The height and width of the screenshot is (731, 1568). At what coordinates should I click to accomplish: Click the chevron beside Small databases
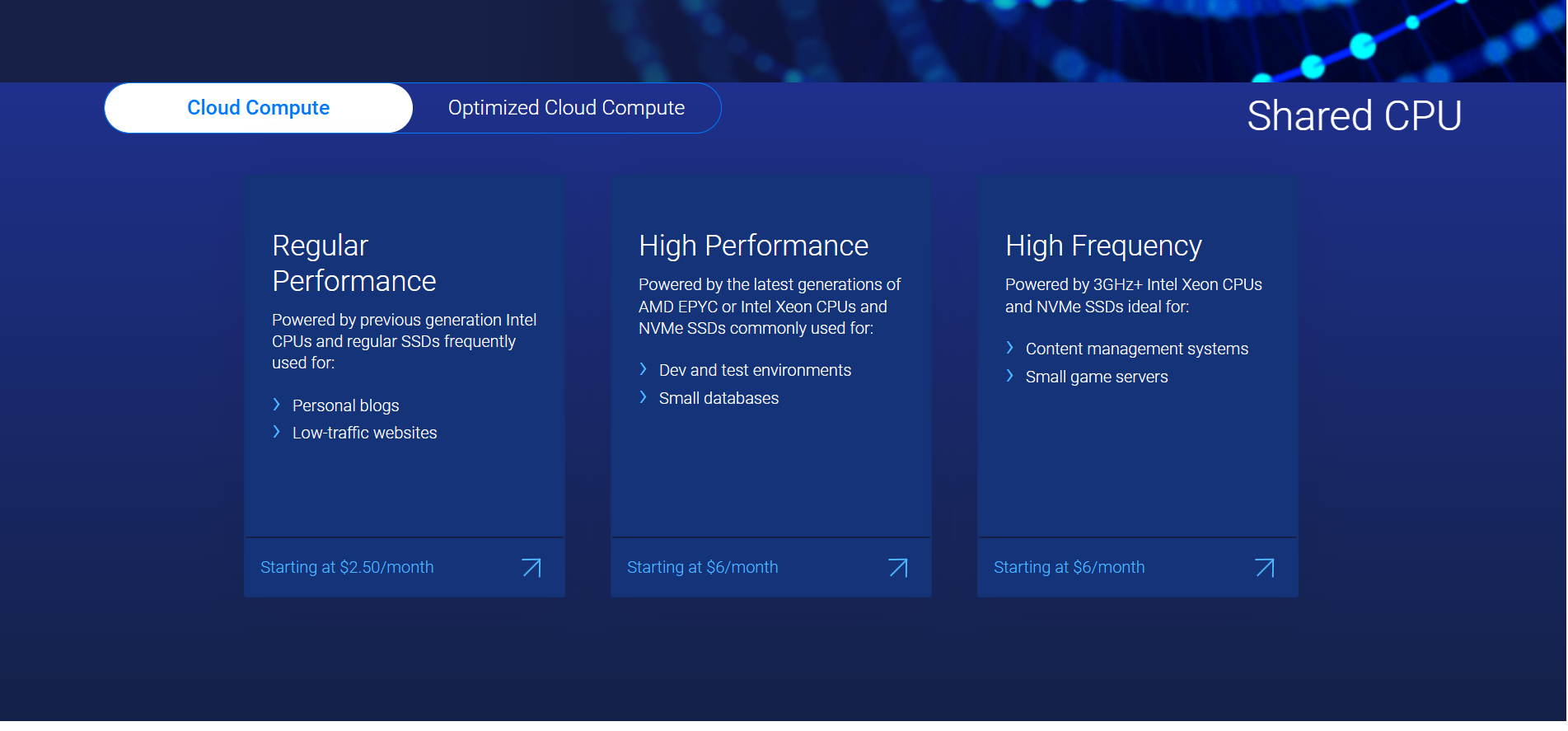(644, 398)
